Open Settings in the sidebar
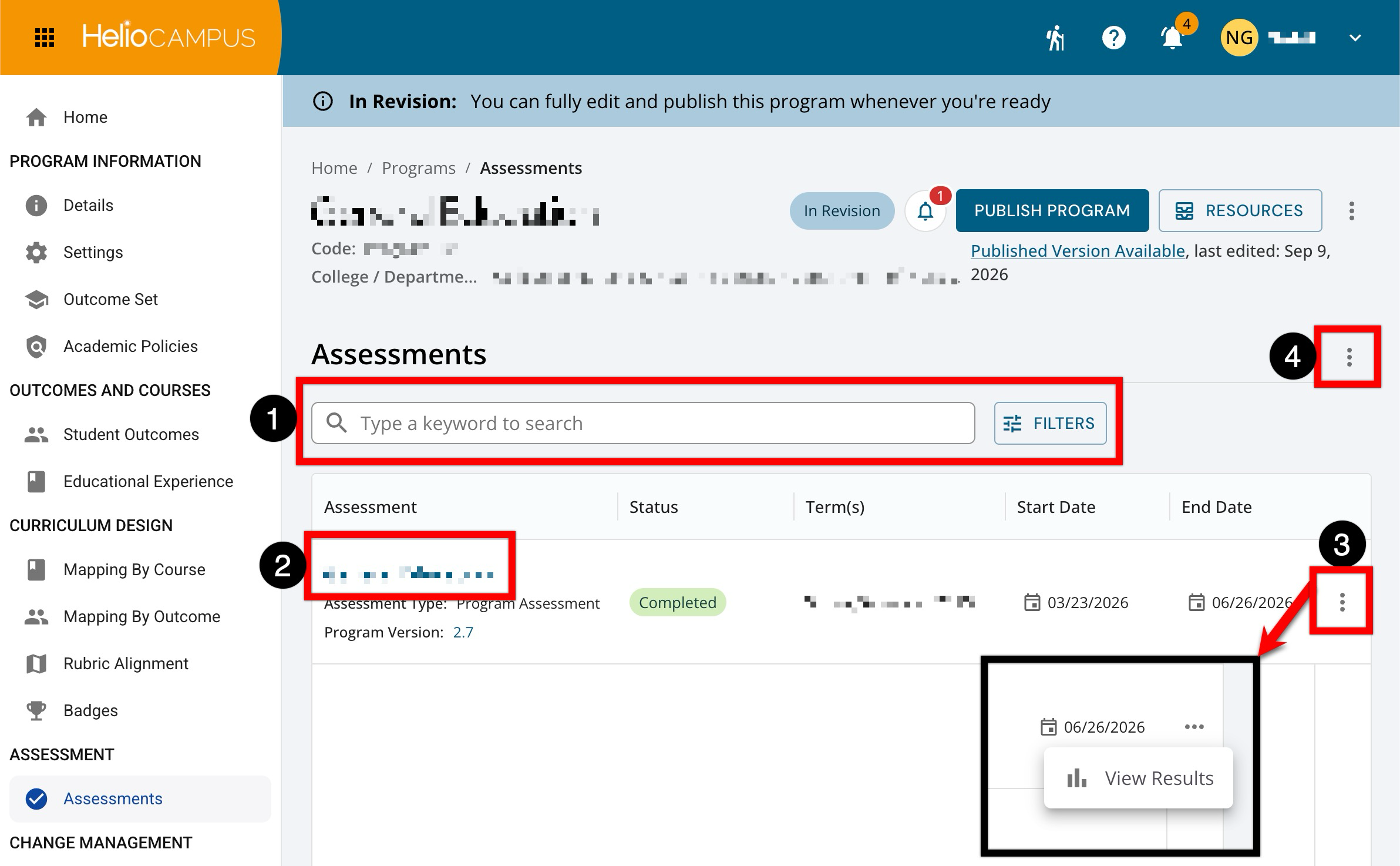1400x866 pixels. 93,252
